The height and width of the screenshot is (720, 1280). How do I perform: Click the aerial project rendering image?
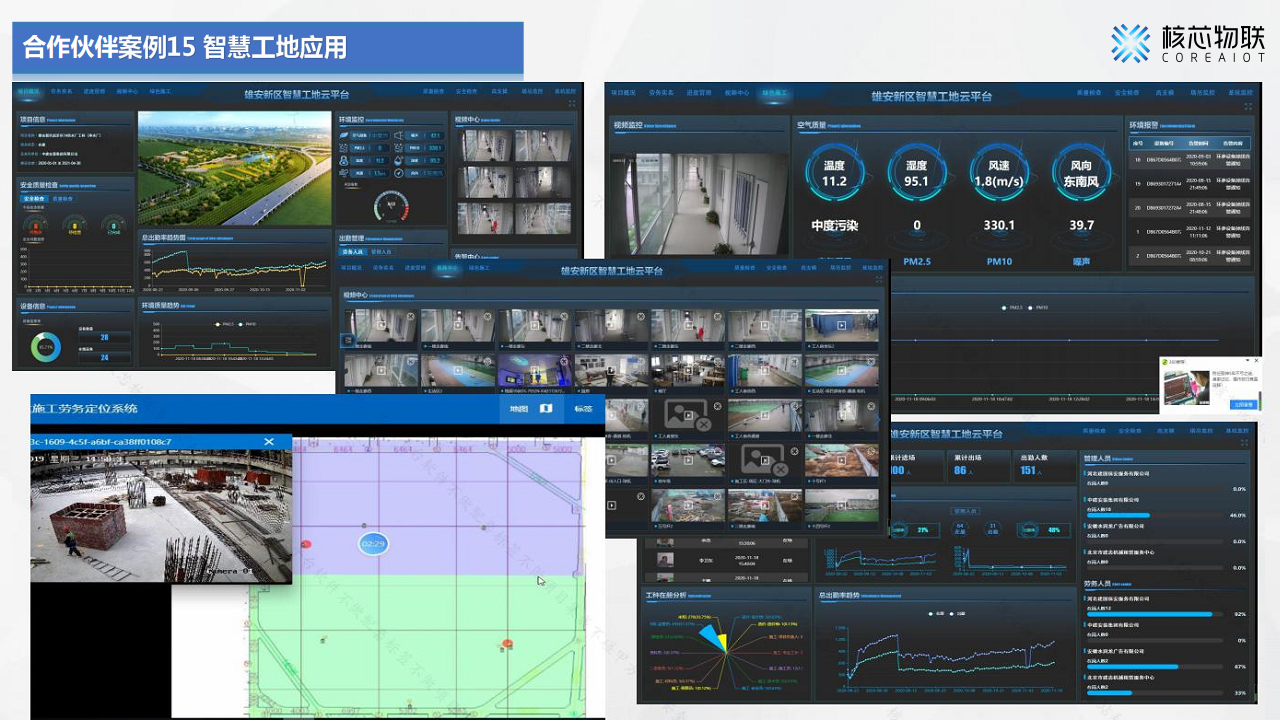click(x=235, y=168)
